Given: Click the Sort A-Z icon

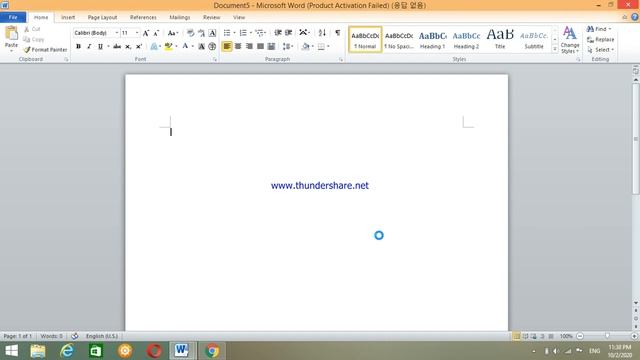Looking at the screenshot, I should tap(322, 33).
